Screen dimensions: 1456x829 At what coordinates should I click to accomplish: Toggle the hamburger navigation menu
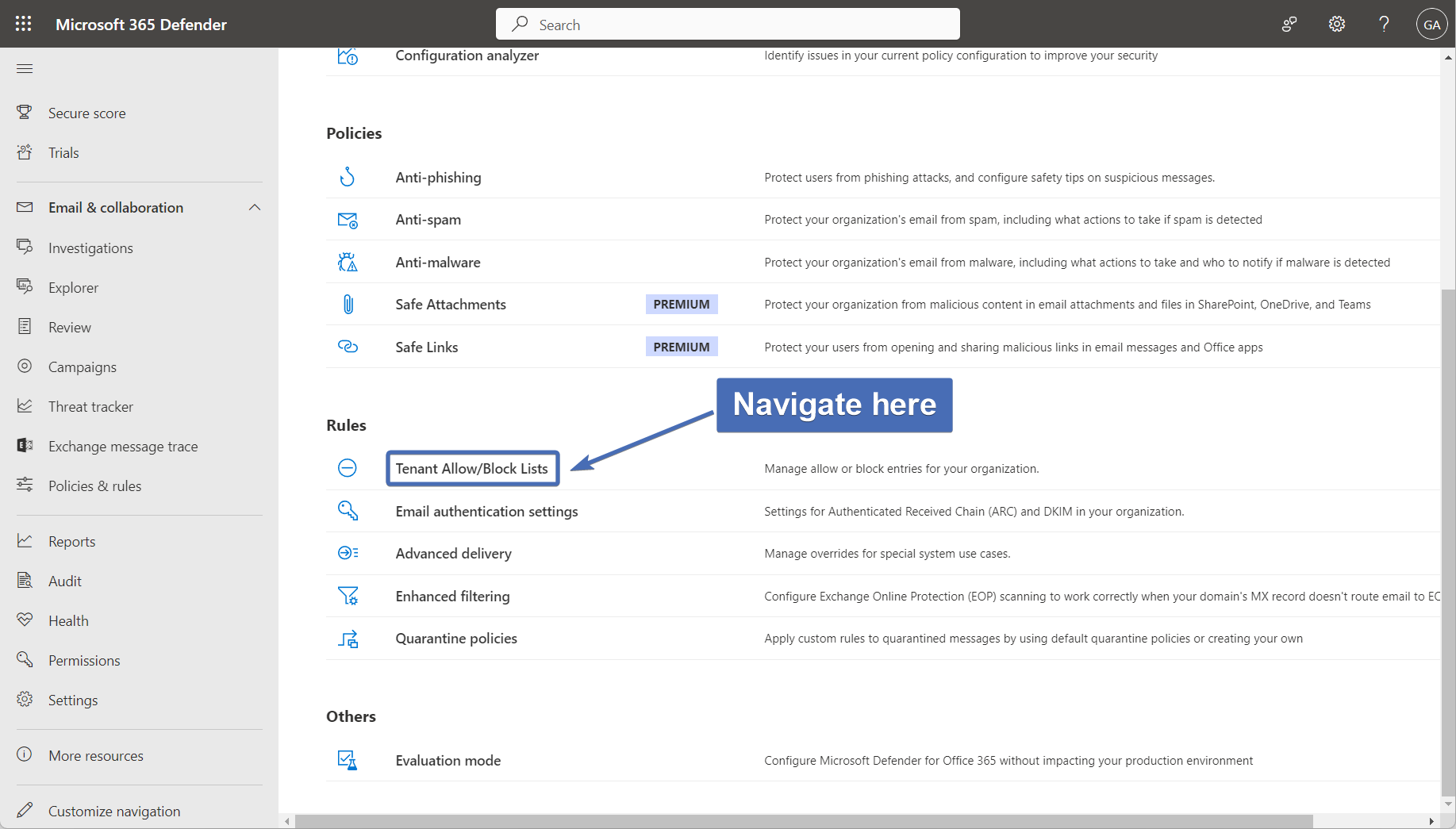25,69
